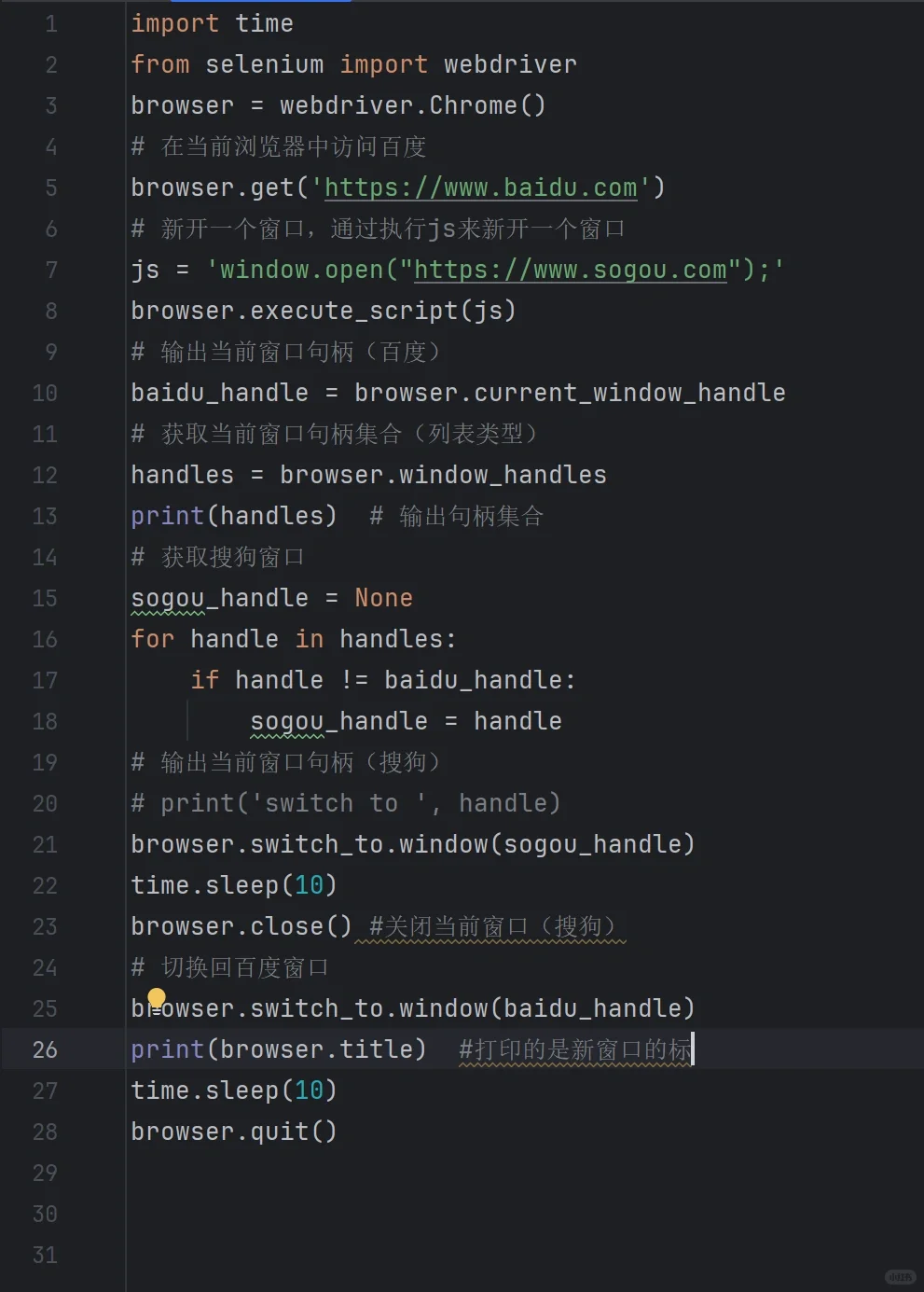Viewport: 924px width, 1292px height.
Task: Click gutter line number 26
Action: [x=45, y=1049]
